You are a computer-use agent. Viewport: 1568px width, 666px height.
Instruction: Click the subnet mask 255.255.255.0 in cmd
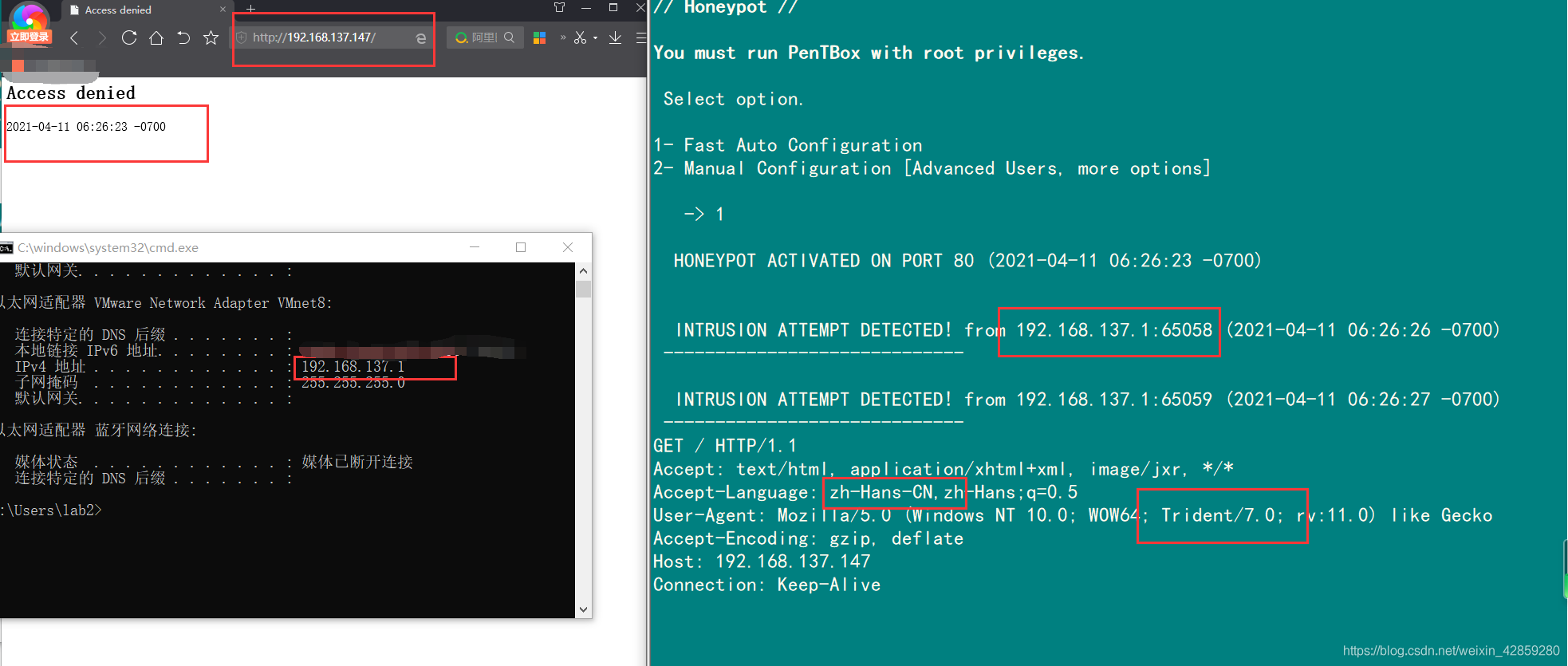[x=353, y=383]
